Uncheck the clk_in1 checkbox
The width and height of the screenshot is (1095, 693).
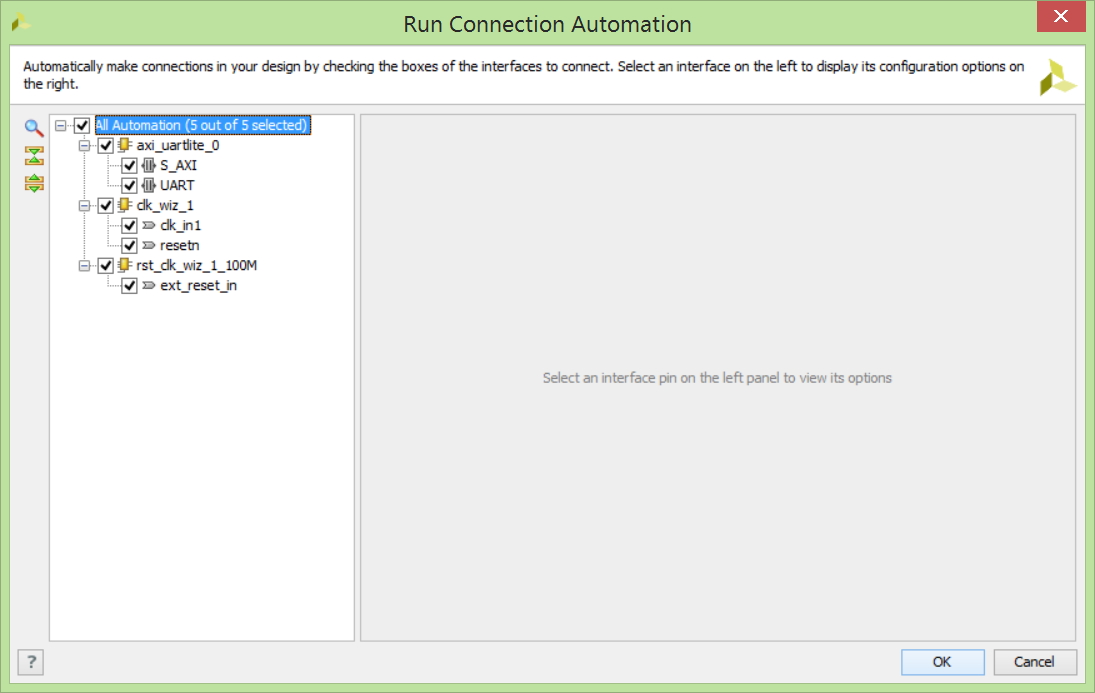[x=129, y=226]
